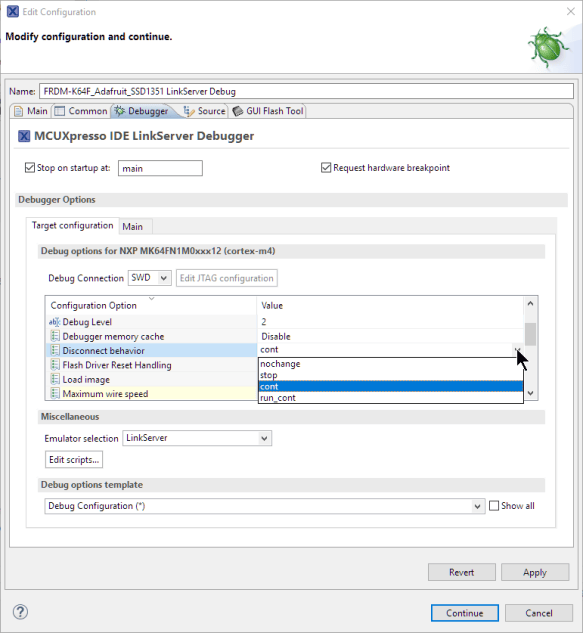Select the Target configuration tab
Viewport: 583px width, 633px height.
pos(73,225)
